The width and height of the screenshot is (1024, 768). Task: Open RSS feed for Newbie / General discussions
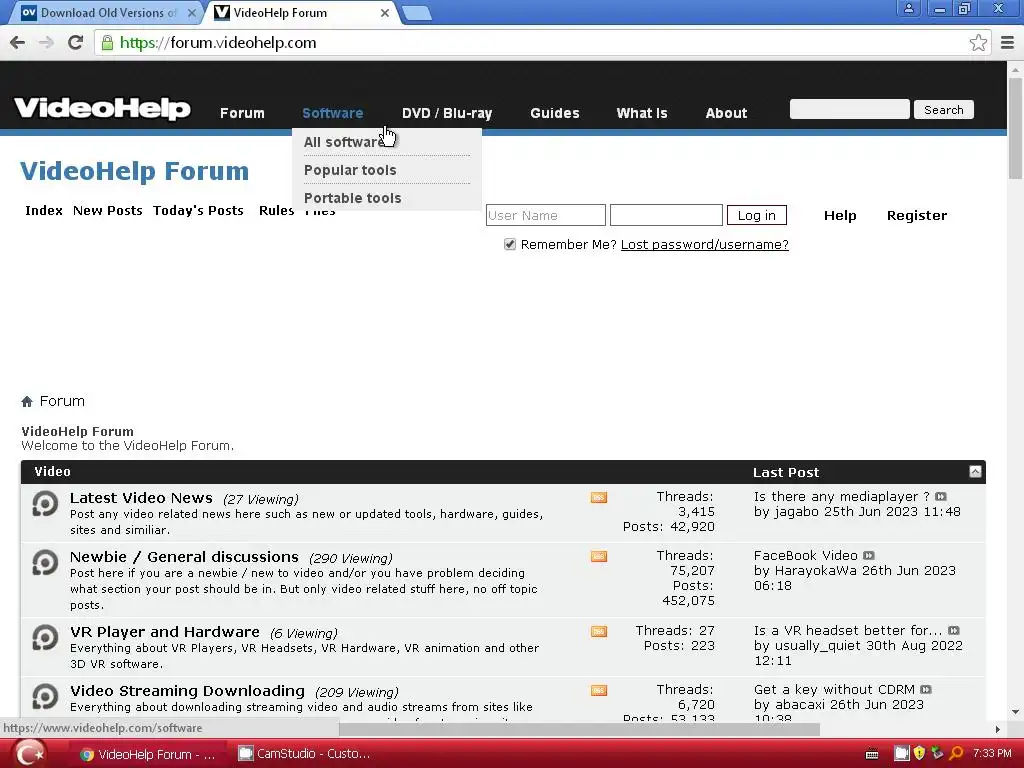(599, 556)
